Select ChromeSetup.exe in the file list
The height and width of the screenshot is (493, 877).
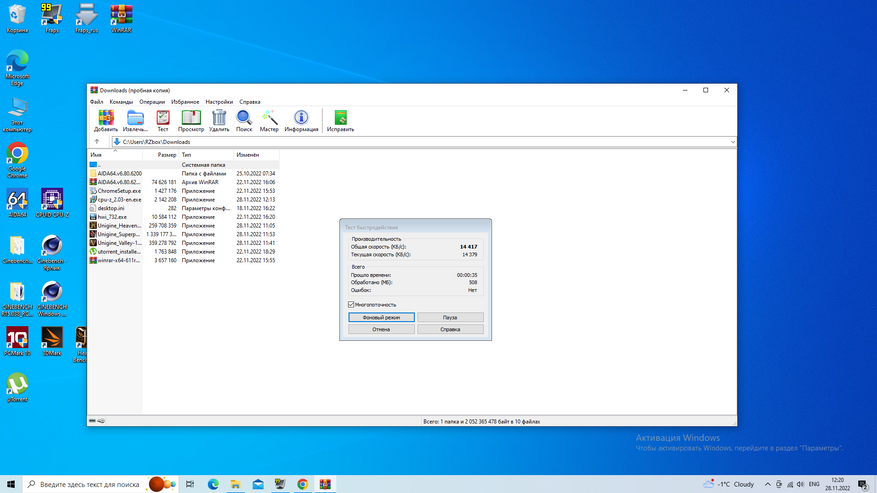click(x=120, y=190)
